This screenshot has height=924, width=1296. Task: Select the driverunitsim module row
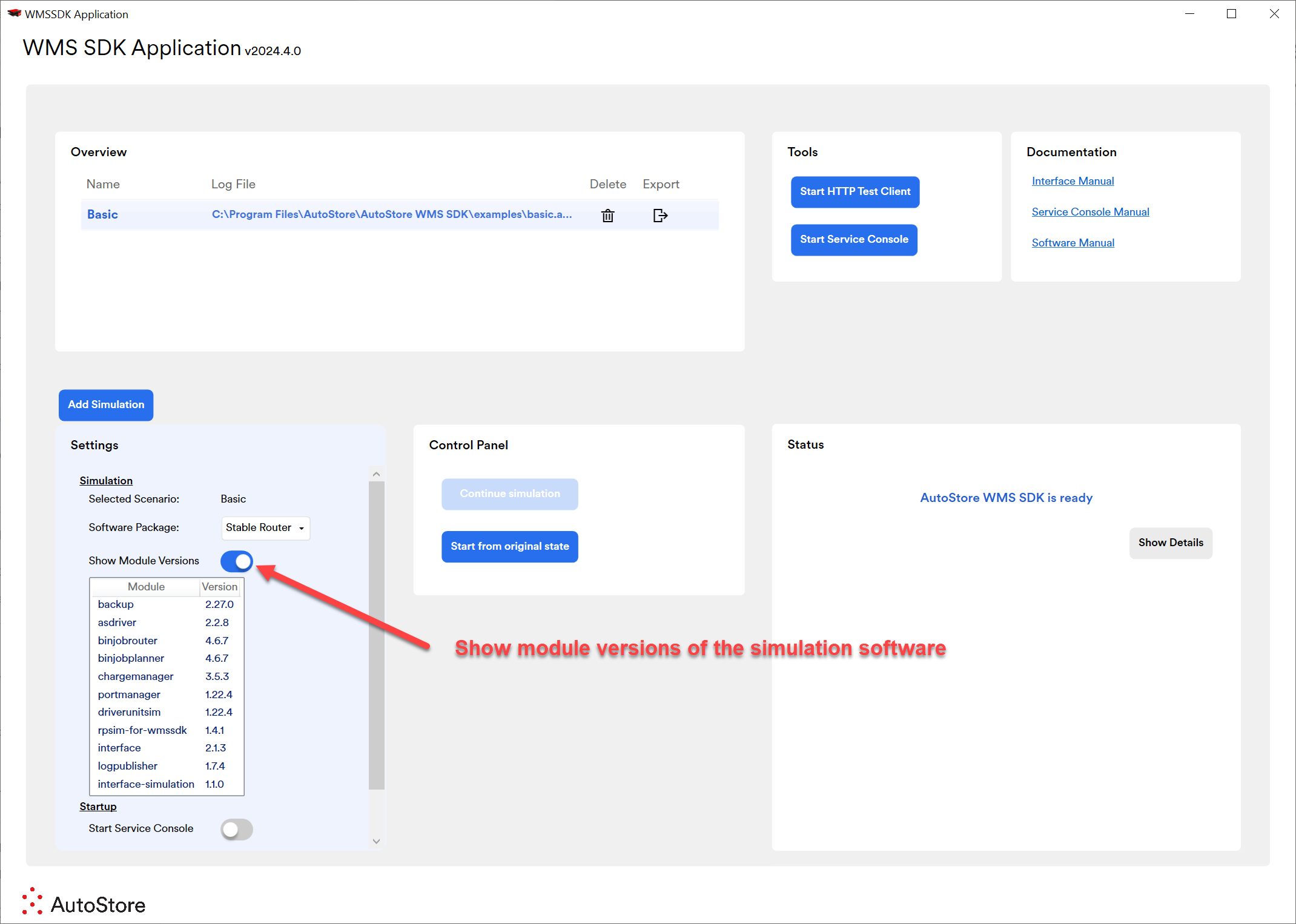167,712
